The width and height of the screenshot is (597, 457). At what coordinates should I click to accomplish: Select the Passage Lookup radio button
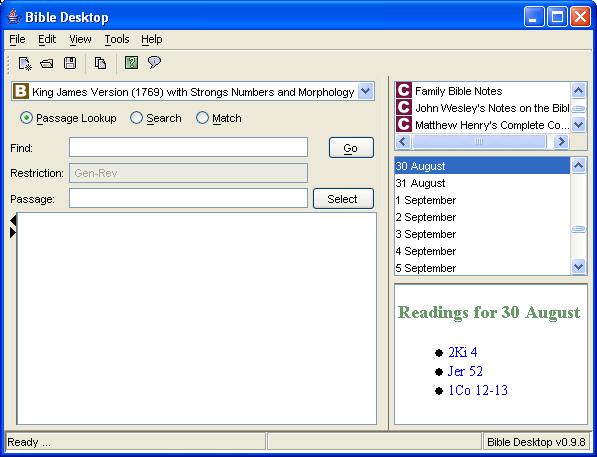(26, 118)
